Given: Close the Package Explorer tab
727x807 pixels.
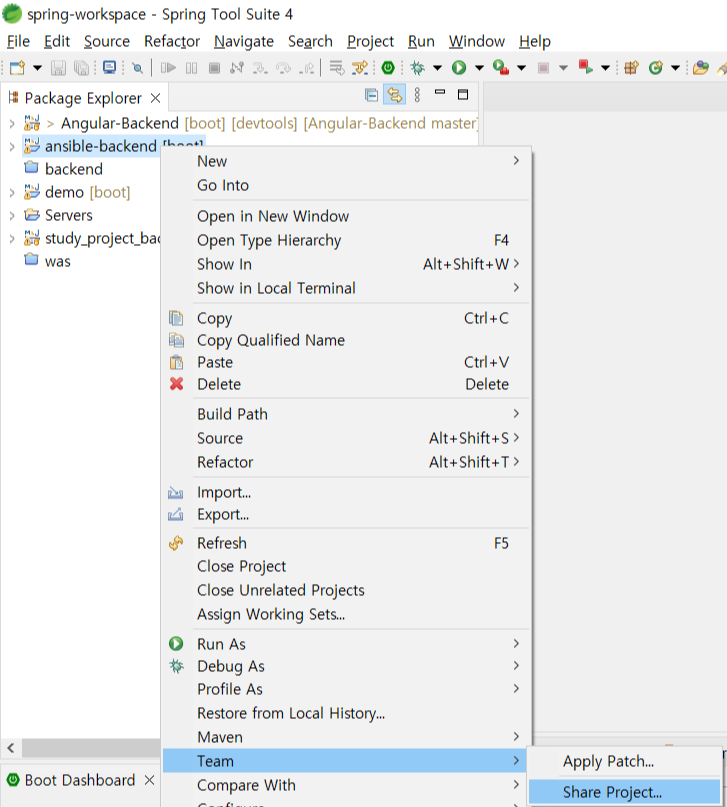Looking at the screenshot, I should 155,98.
